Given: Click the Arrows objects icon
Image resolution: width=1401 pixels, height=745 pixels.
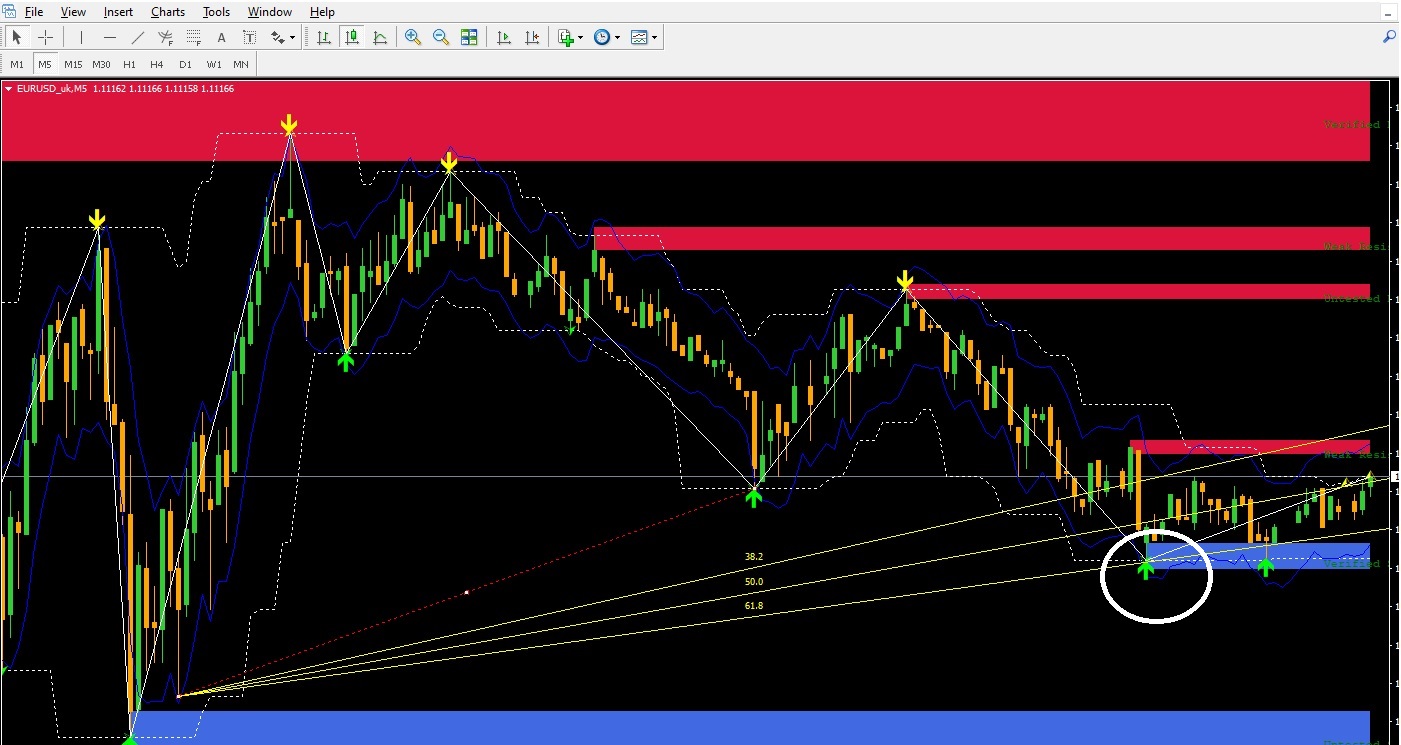Looking at the screenshot, I should coord(278,37).
